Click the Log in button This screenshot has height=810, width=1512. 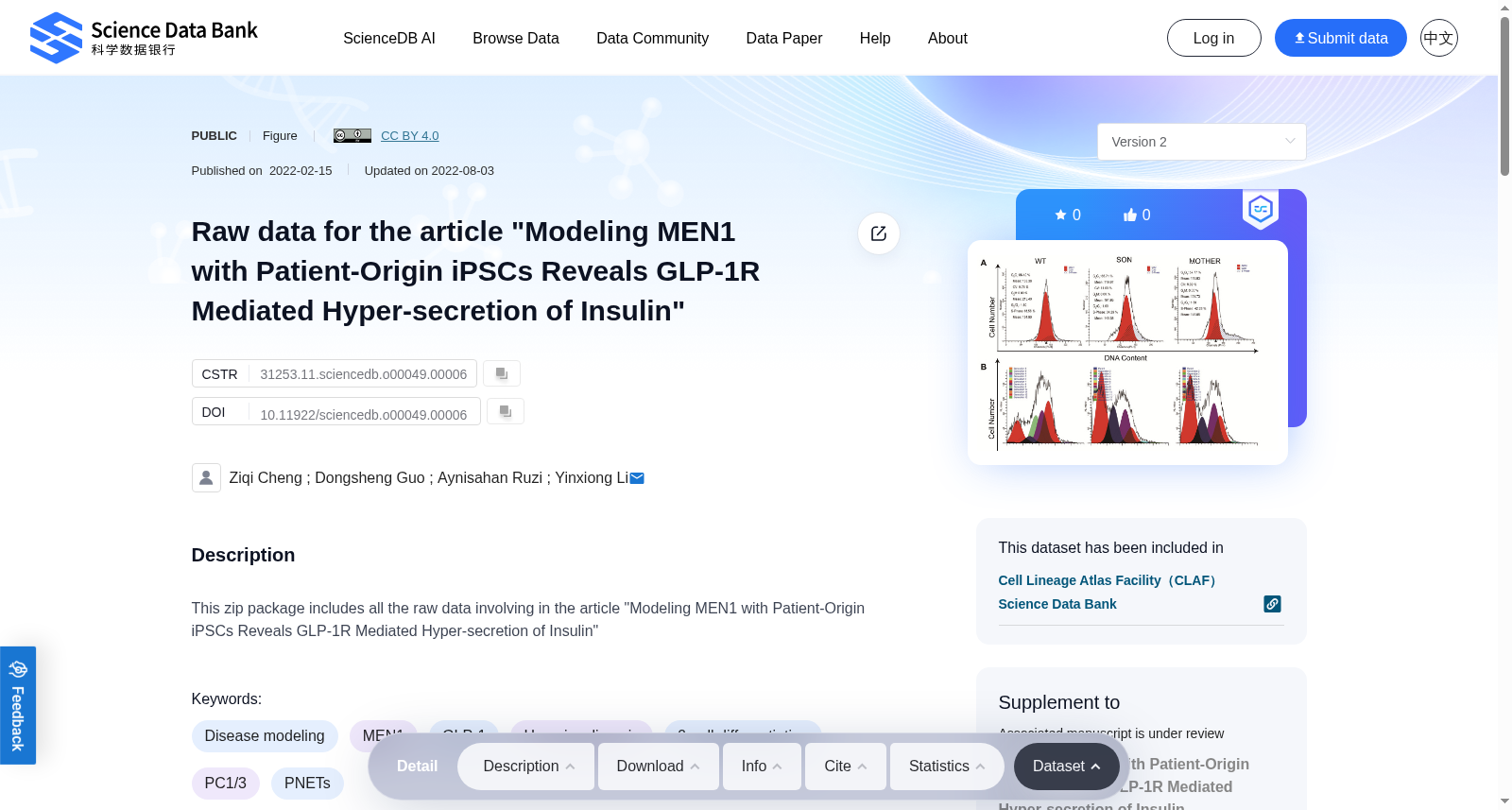pos(1213,38)
